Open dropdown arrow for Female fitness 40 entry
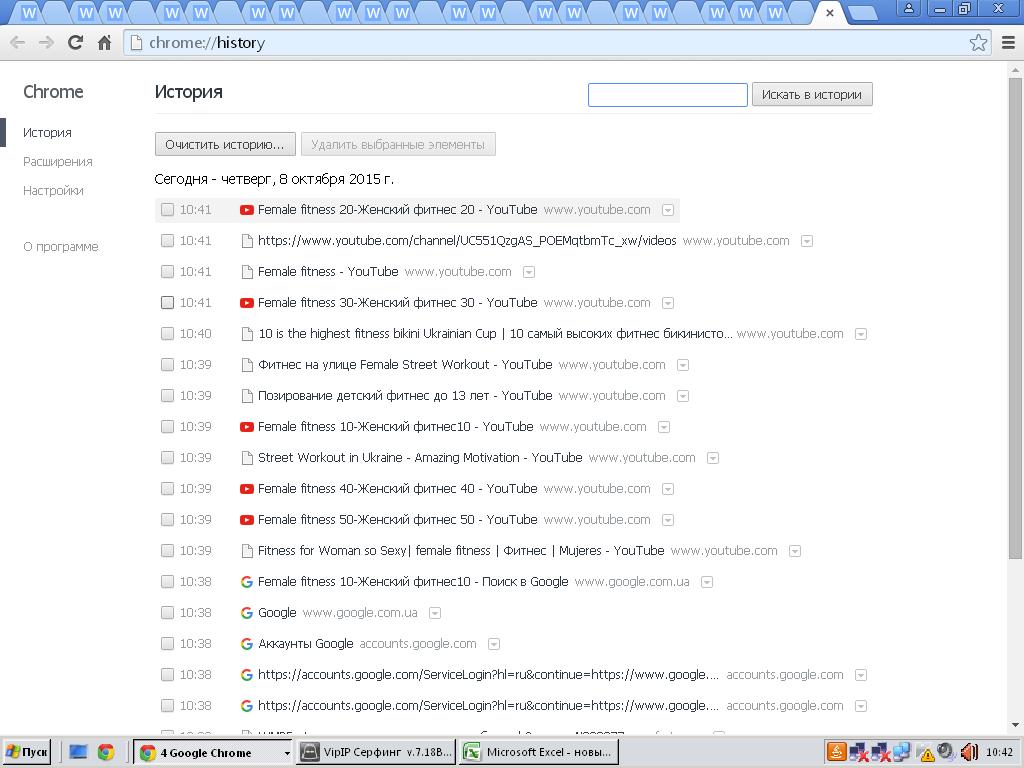Viewport: 1024px width, 768px height. point(667,489)
